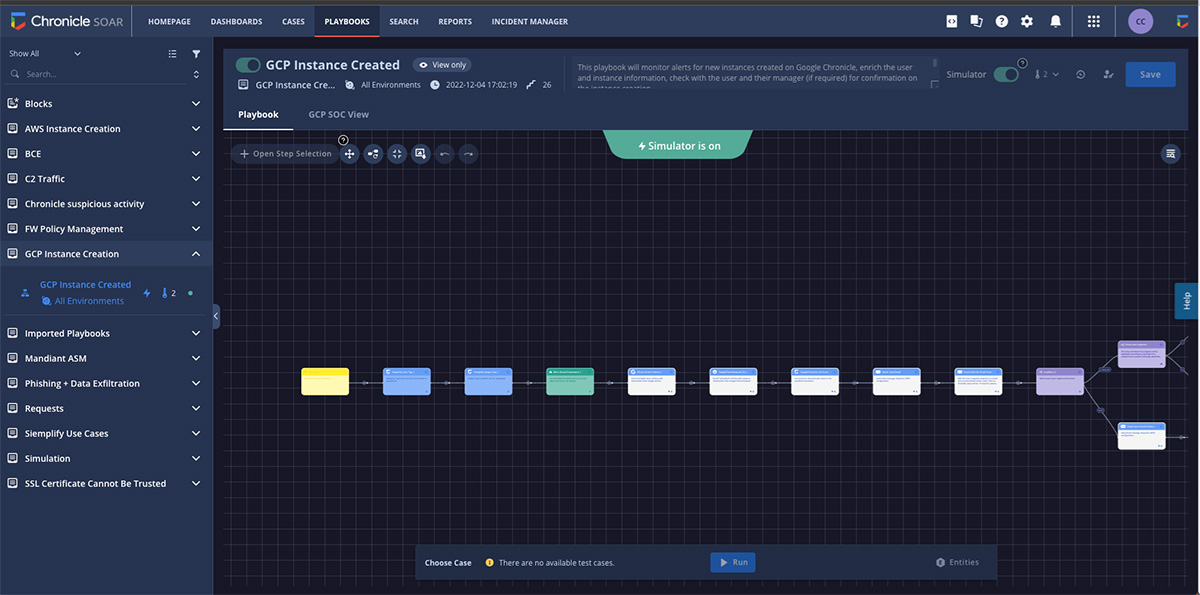Toggle the GCP Instance Created playbook enable switch
Viewport: 1200px width, 595px height.
(x=248, y=65)
